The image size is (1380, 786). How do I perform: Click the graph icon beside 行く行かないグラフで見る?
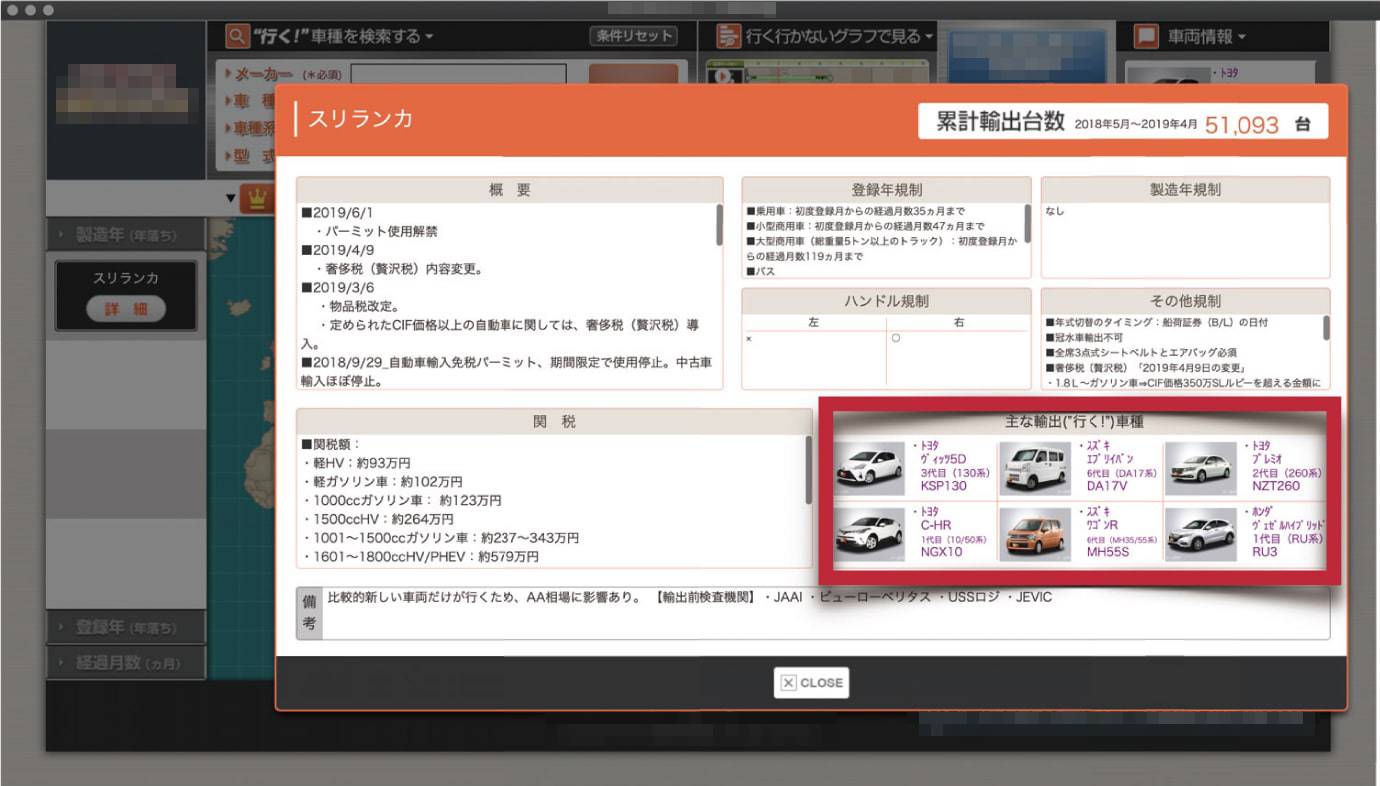coord(727,37)
